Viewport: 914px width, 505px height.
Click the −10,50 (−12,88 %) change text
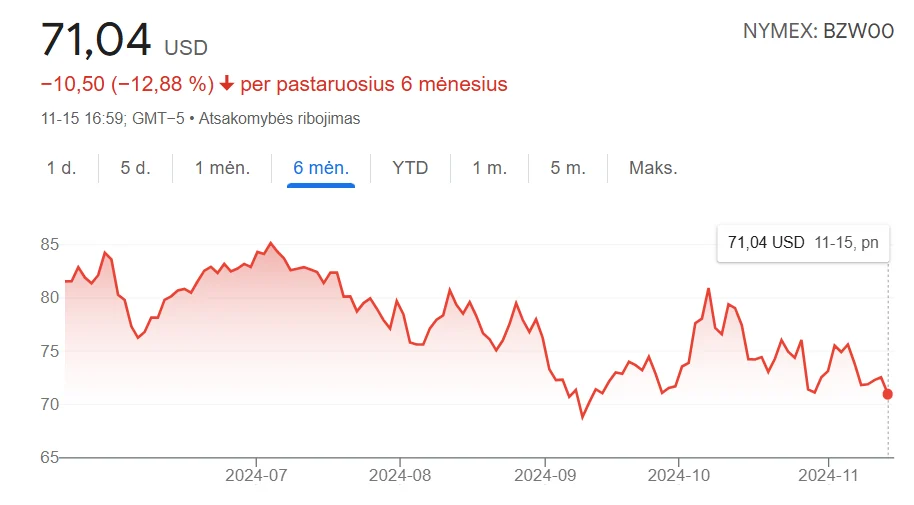128,85
